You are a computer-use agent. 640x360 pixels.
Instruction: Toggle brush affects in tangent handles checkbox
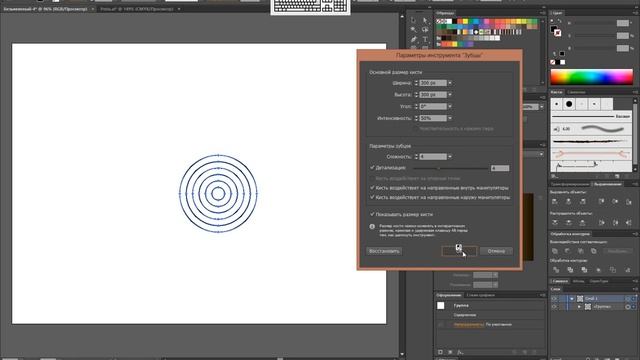click(372, 188)
